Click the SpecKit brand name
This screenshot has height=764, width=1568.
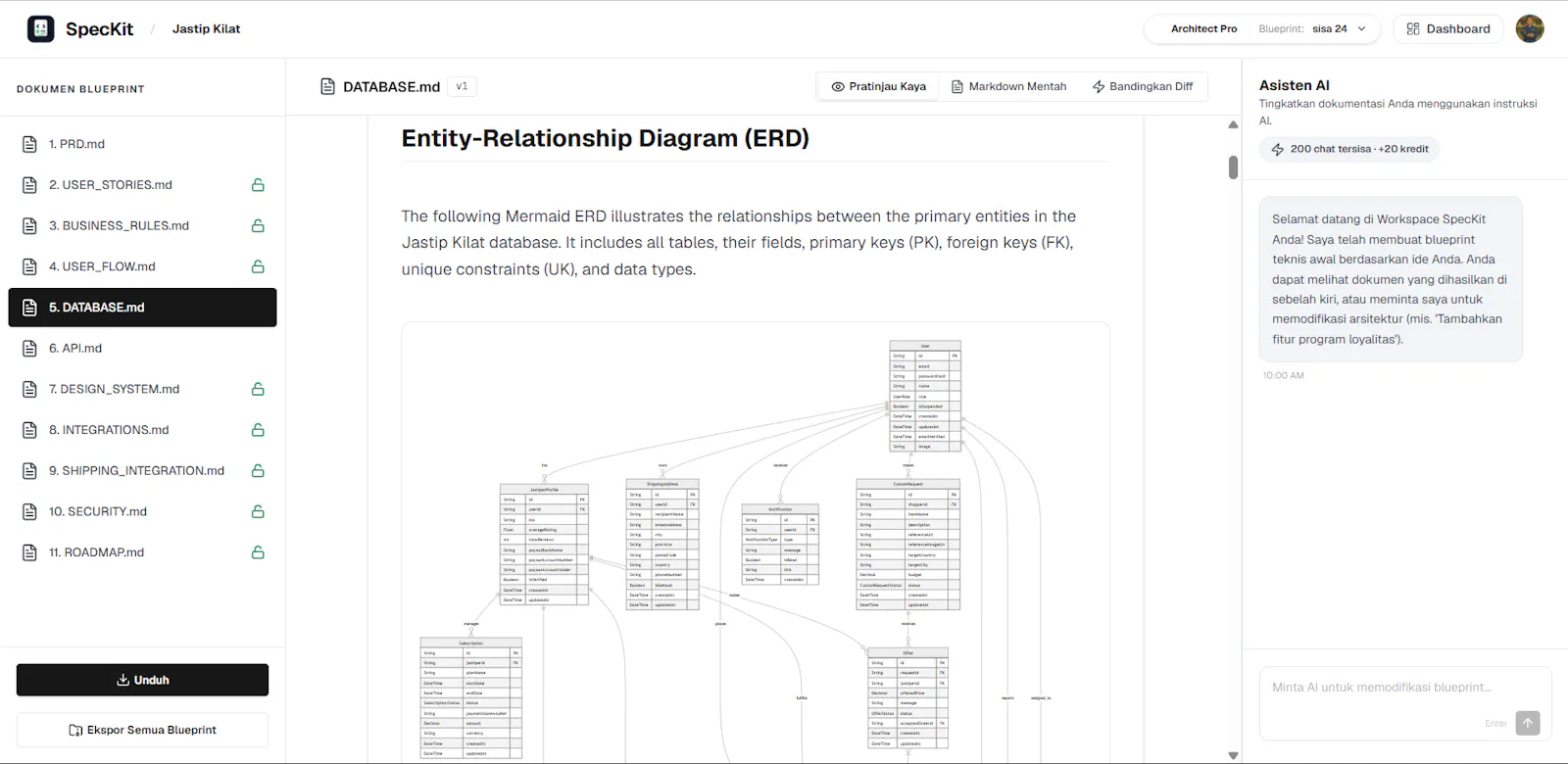coord(99,29)
